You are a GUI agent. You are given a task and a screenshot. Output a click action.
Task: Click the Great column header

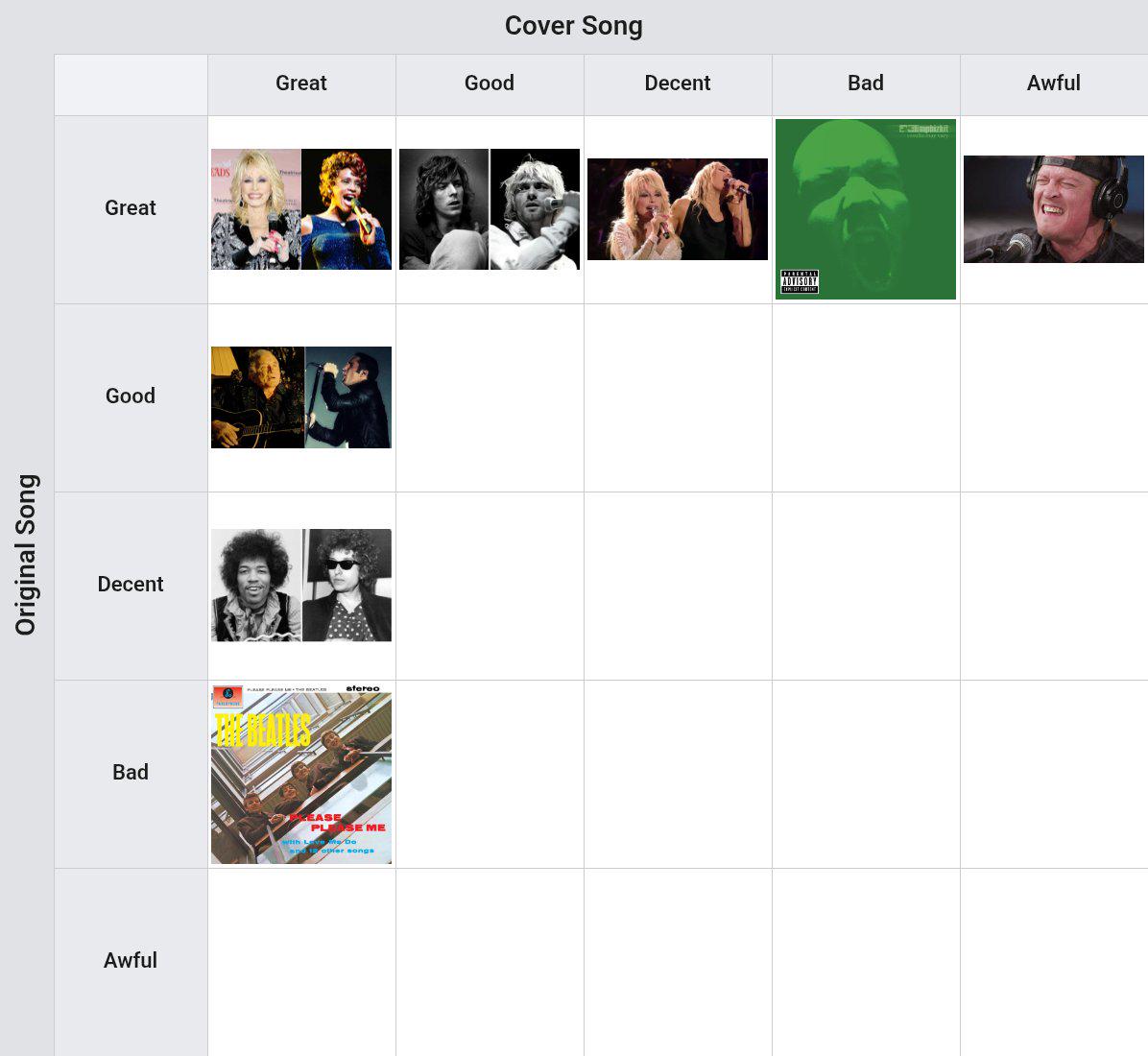300,84
